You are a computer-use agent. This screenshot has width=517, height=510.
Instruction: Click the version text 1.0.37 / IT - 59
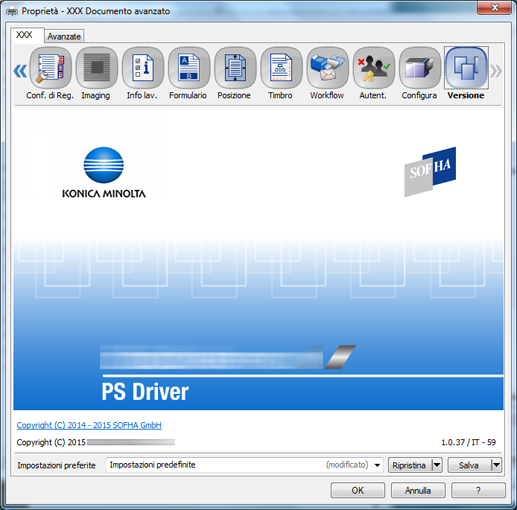468,442
